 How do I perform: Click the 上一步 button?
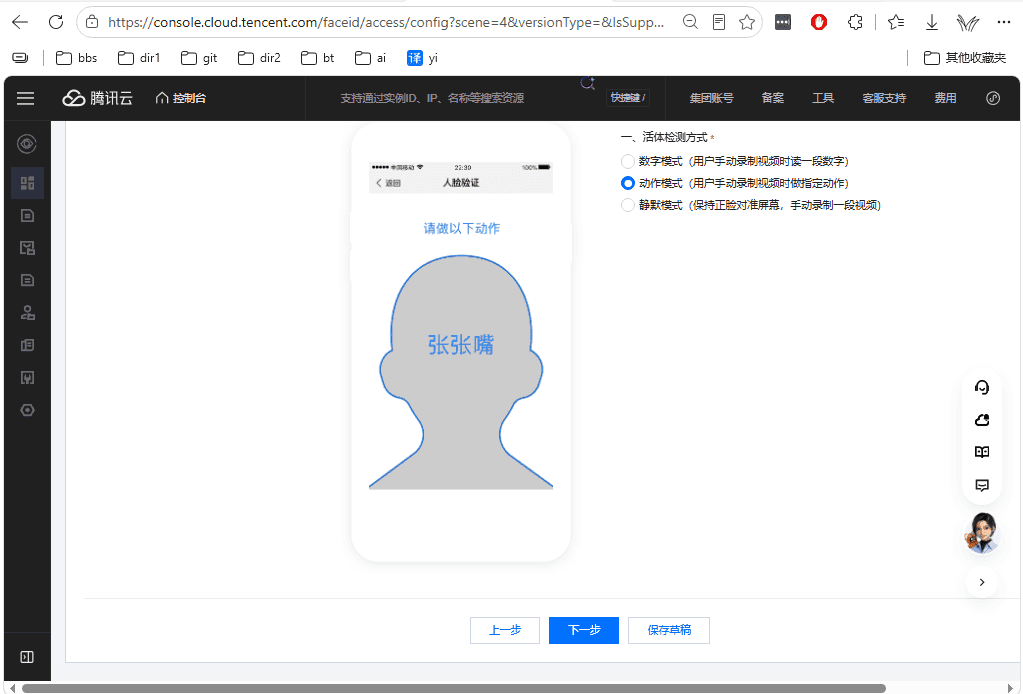coord(505,630)
